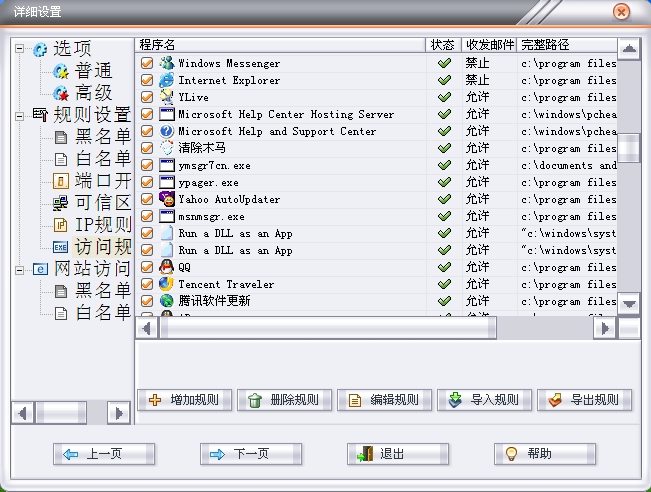Click the tree panel horizontal scrollbar thumb

61,413
